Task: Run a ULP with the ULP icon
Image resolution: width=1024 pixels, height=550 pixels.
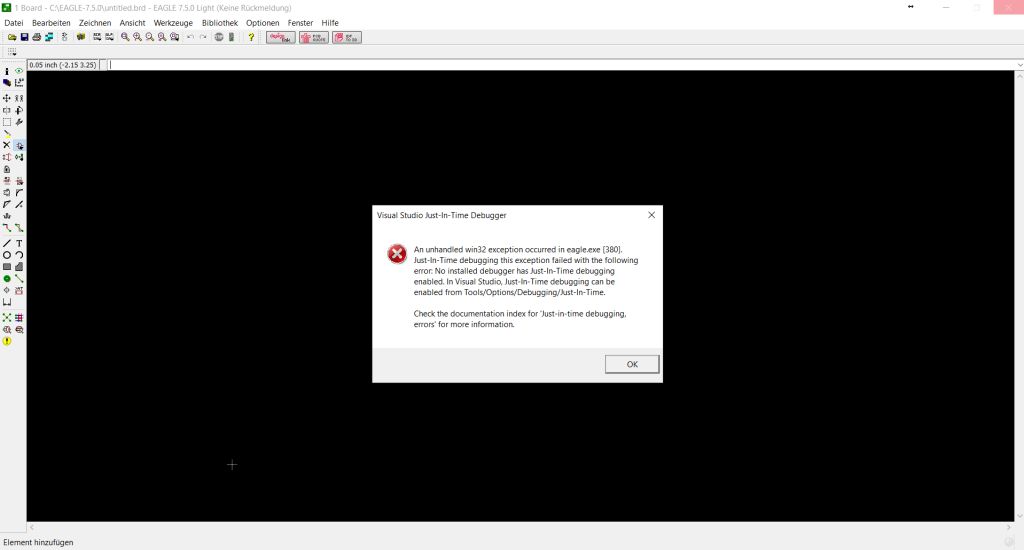Action: [109, 37]
